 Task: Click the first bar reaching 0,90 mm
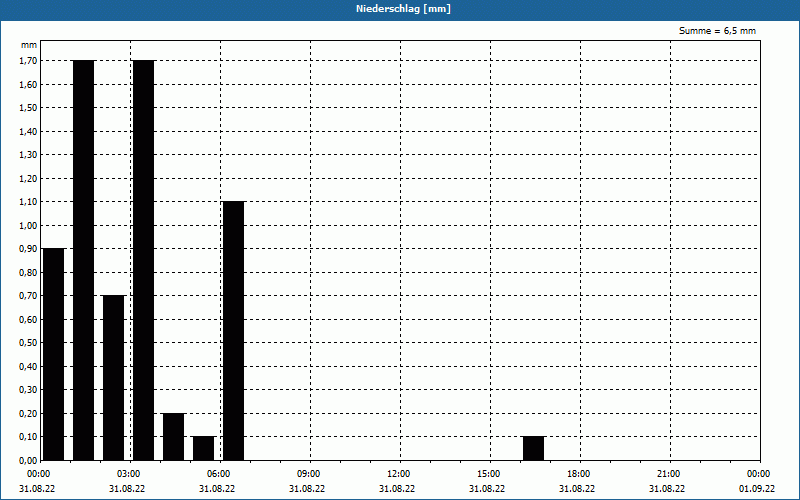[54, 355]
